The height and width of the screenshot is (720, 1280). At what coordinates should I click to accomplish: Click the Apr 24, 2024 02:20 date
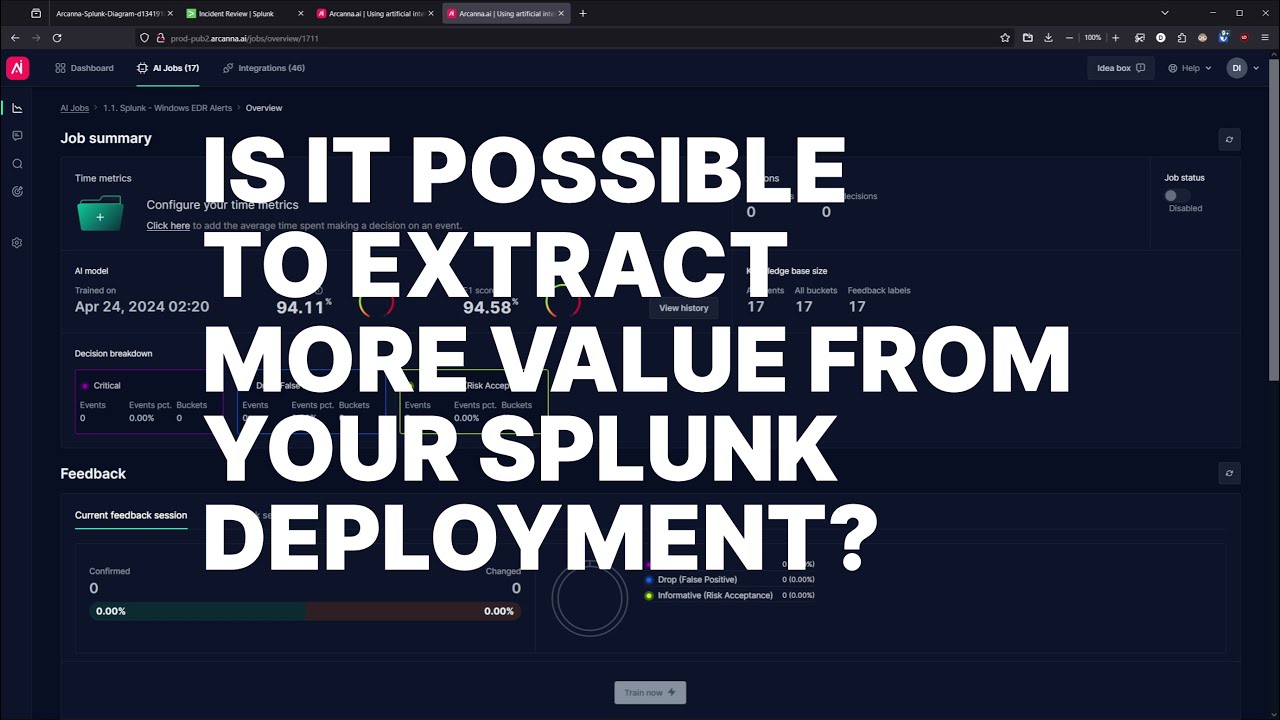point(142,307)
